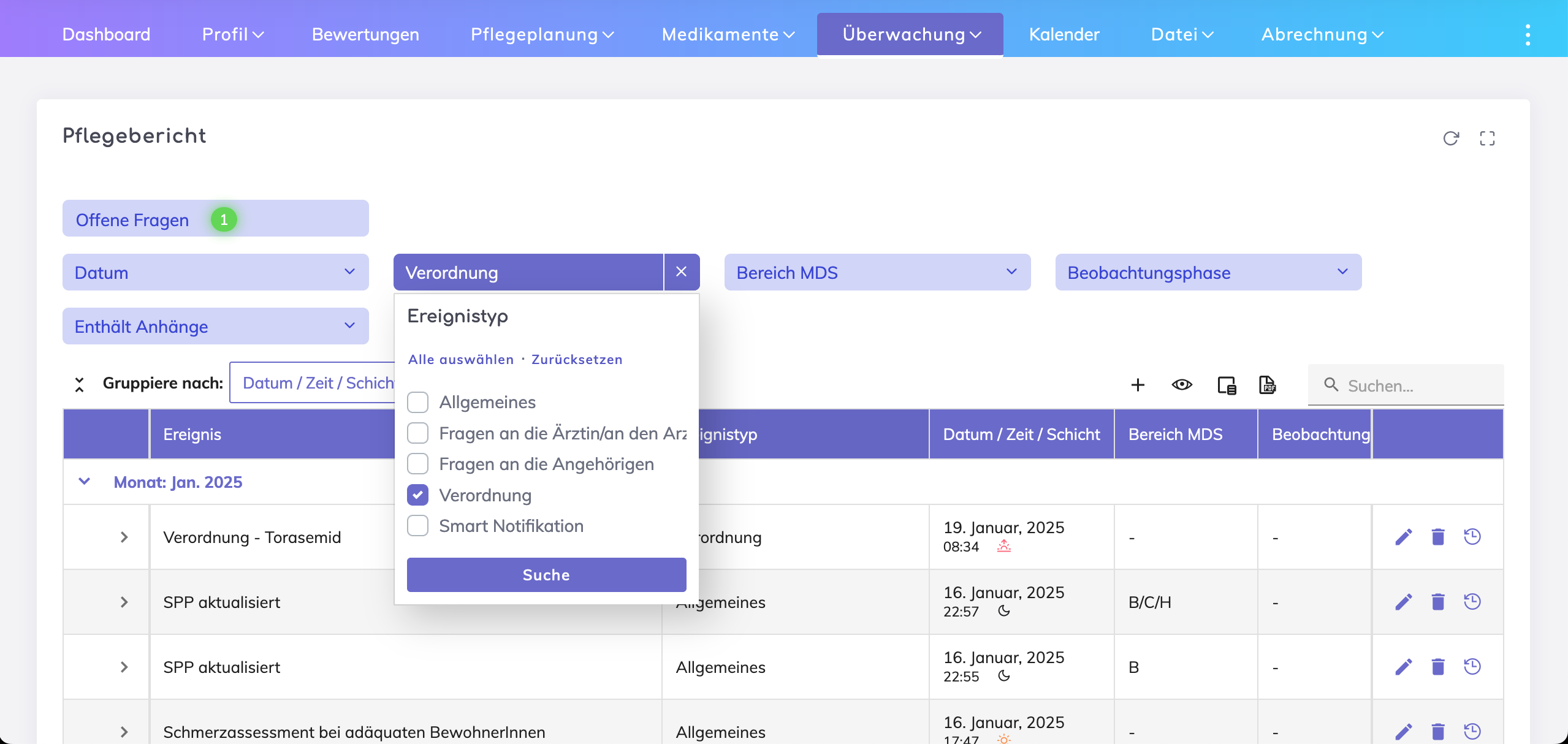Go to the Kalender tab

[x=1064, y=34]
